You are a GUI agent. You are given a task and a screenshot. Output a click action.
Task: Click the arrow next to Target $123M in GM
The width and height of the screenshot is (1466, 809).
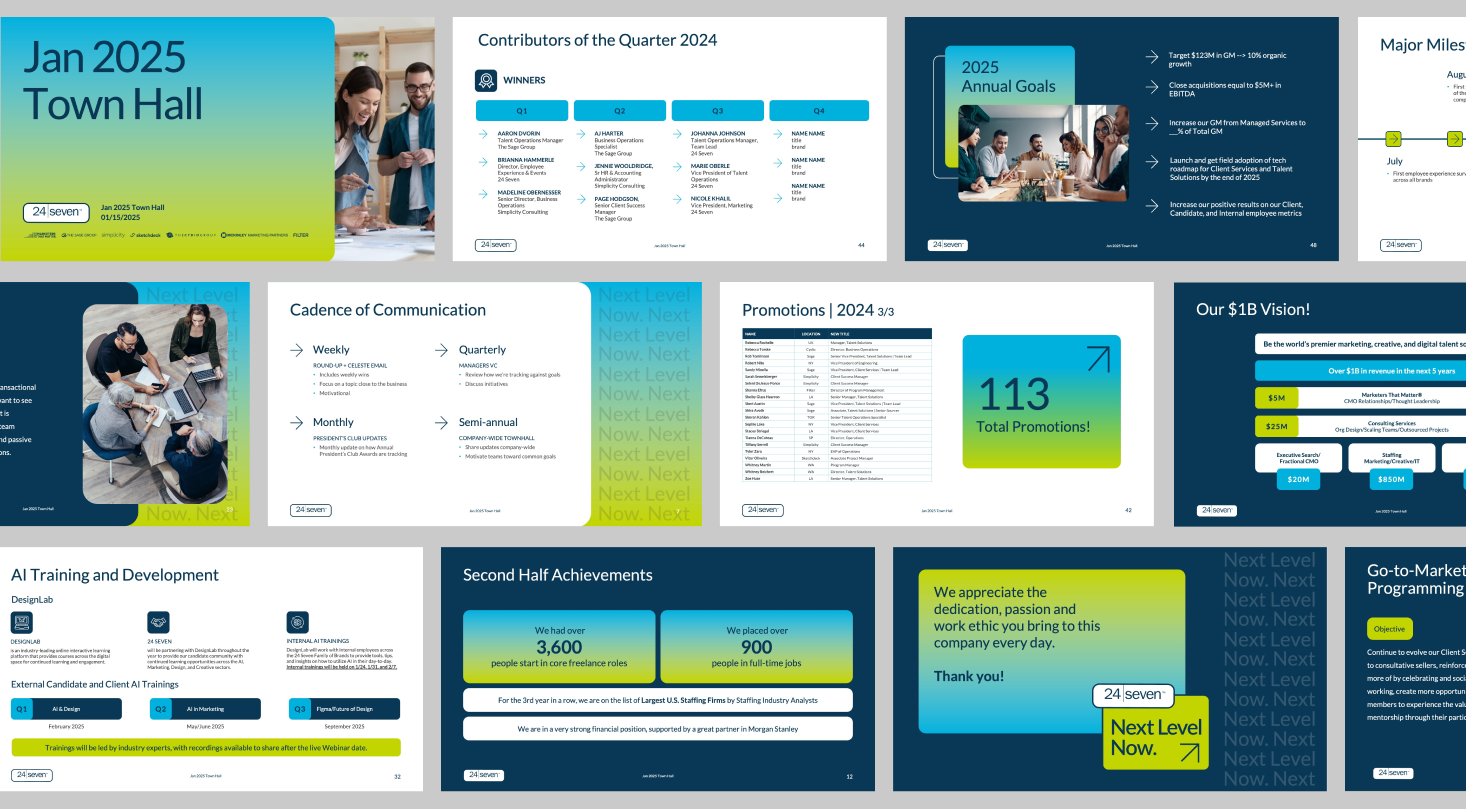coord(1152,57)
